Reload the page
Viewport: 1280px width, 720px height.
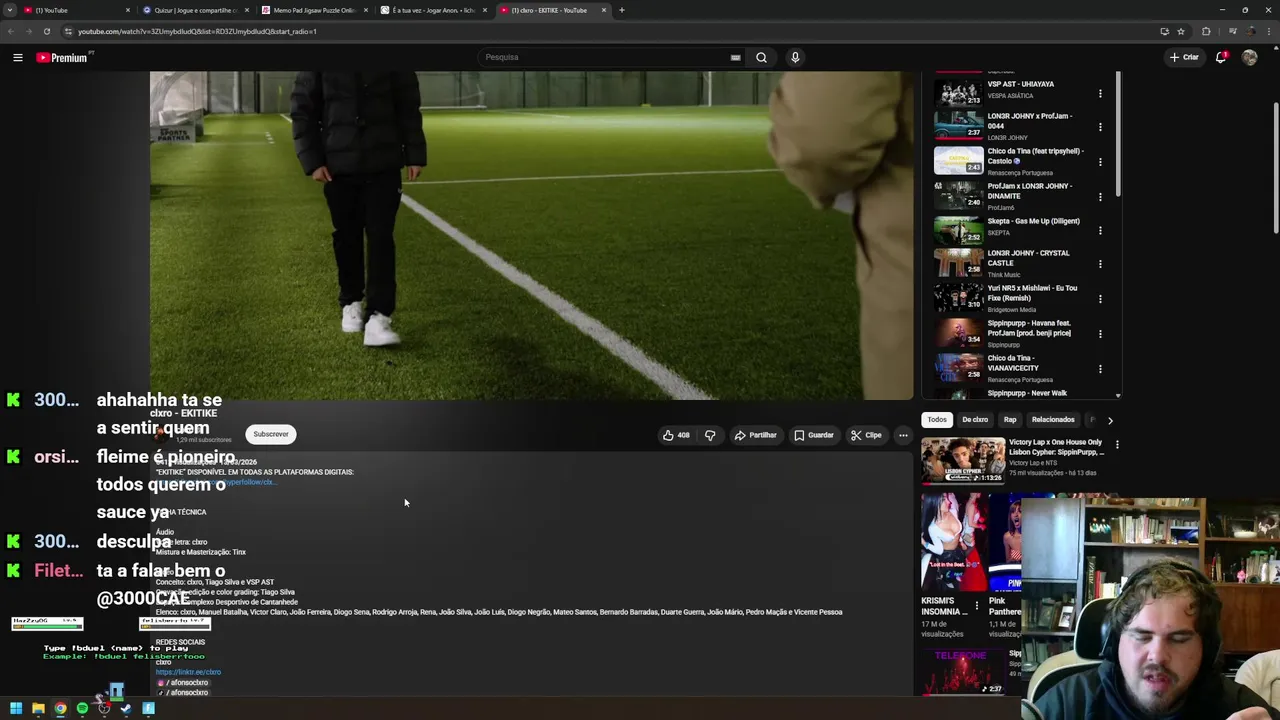46,31
